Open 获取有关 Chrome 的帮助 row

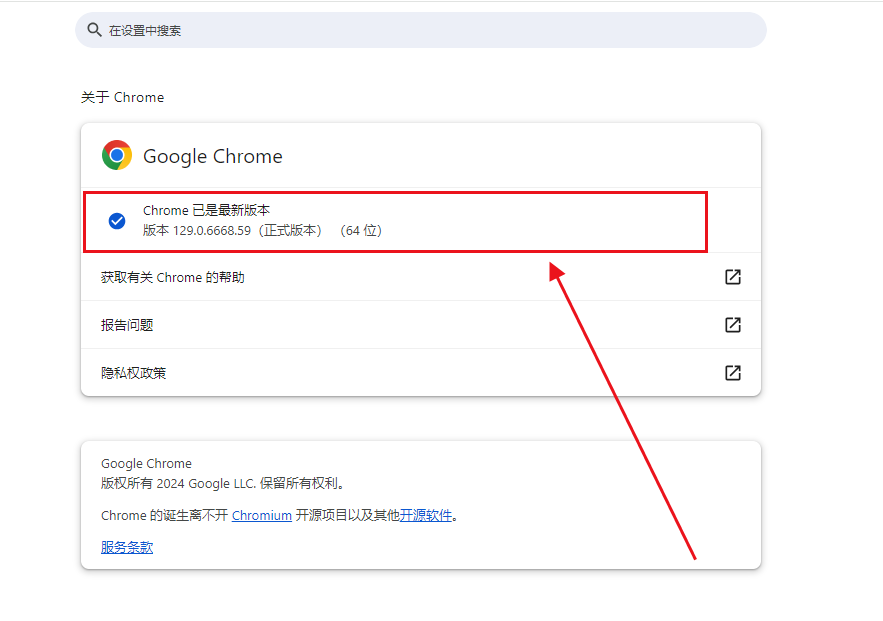421,277
